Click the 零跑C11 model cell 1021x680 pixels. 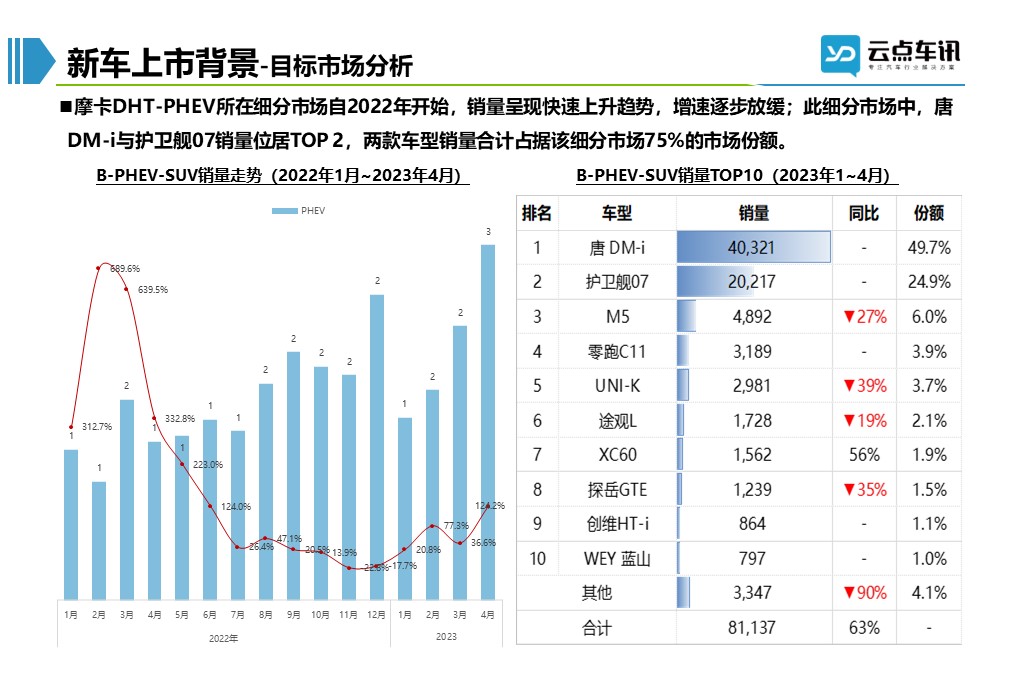coord(617,352)
